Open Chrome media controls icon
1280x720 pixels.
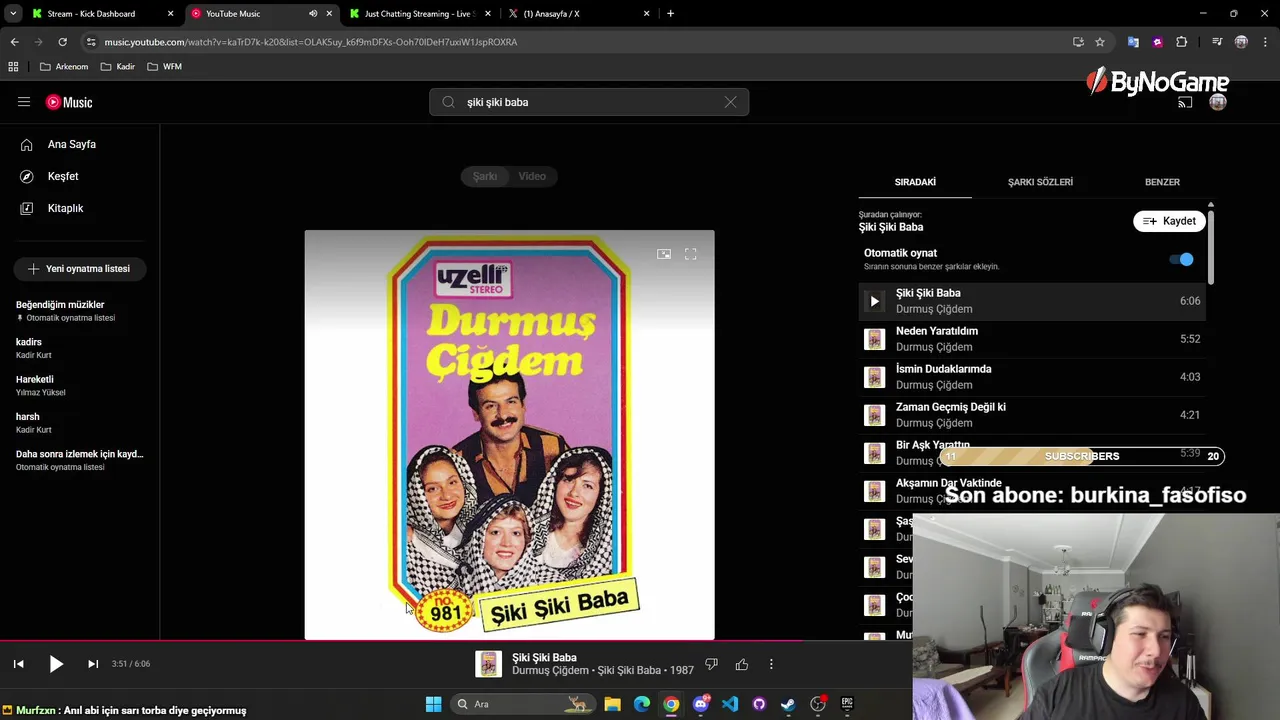[1217, 42]
